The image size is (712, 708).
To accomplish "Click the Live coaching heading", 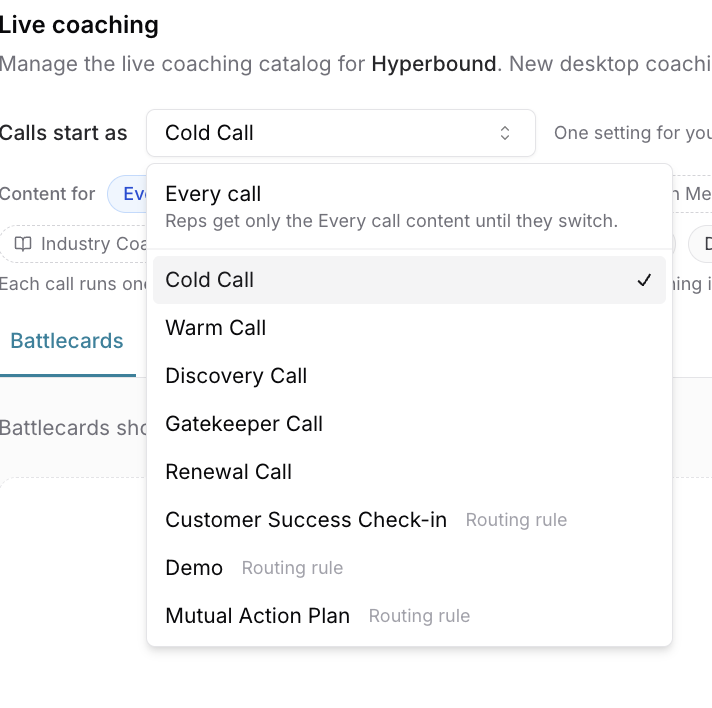I will pyautogui.click(x=79, y=25).
